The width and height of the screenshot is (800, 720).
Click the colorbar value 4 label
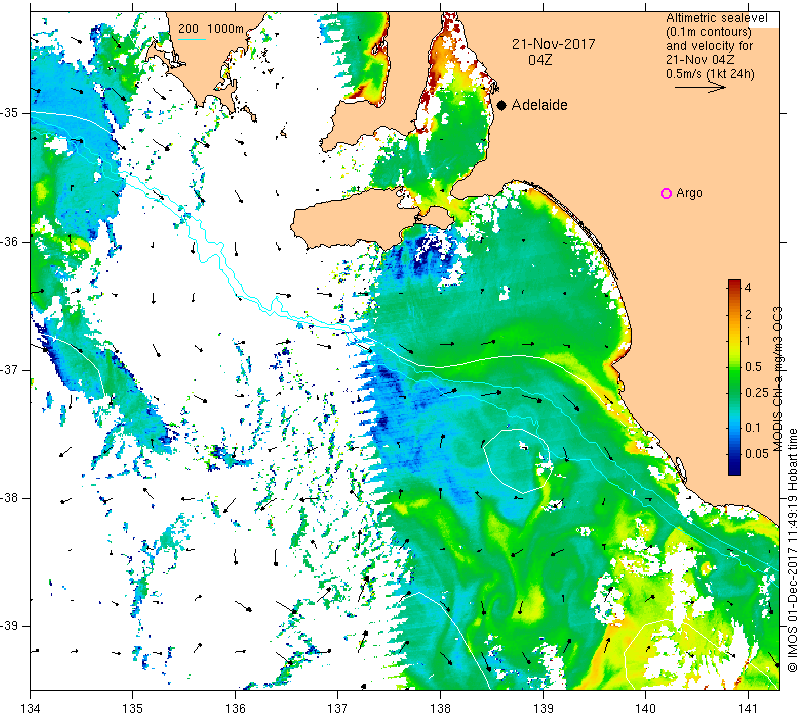pos(748,288)
